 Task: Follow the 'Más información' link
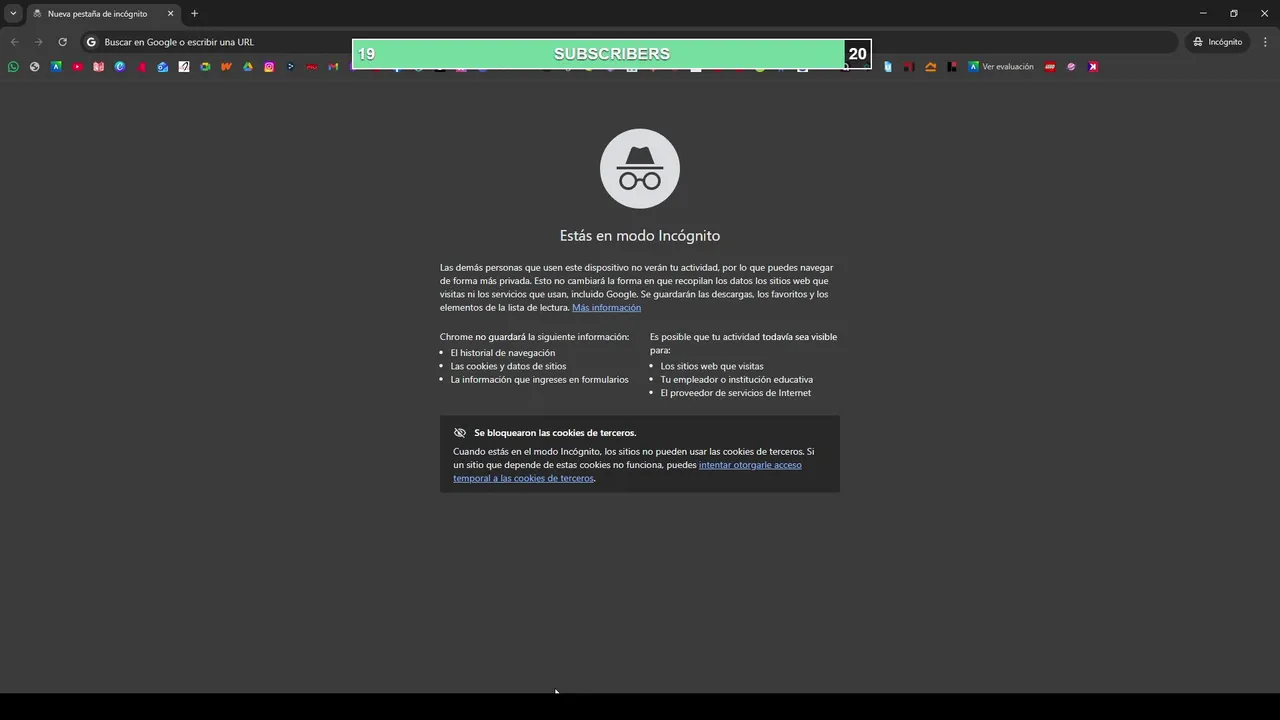[606, 308]
